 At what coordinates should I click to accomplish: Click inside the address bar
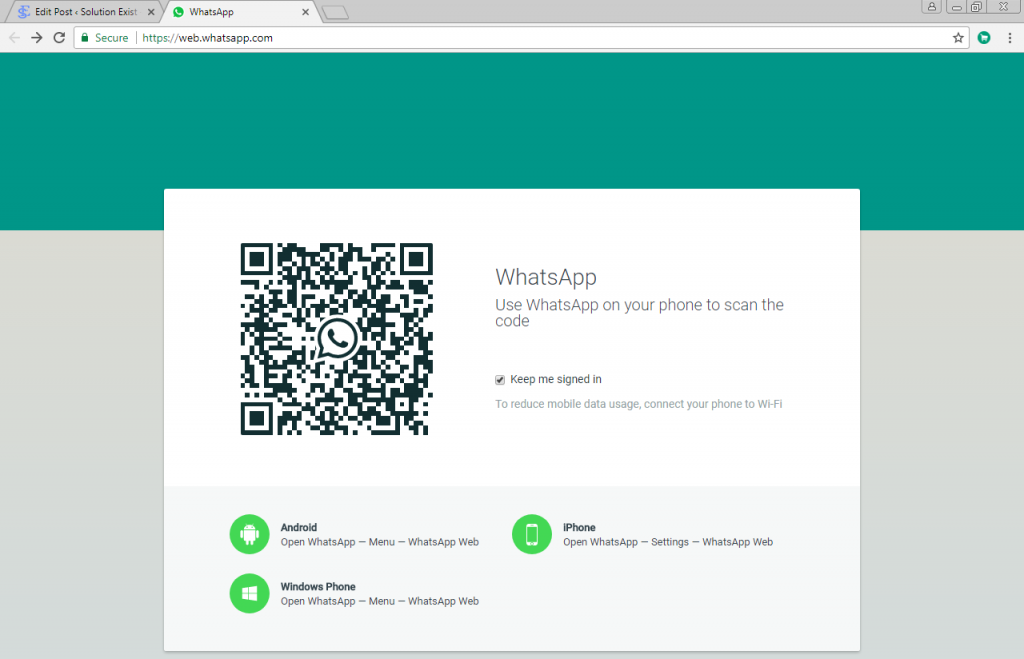(400, 37)
